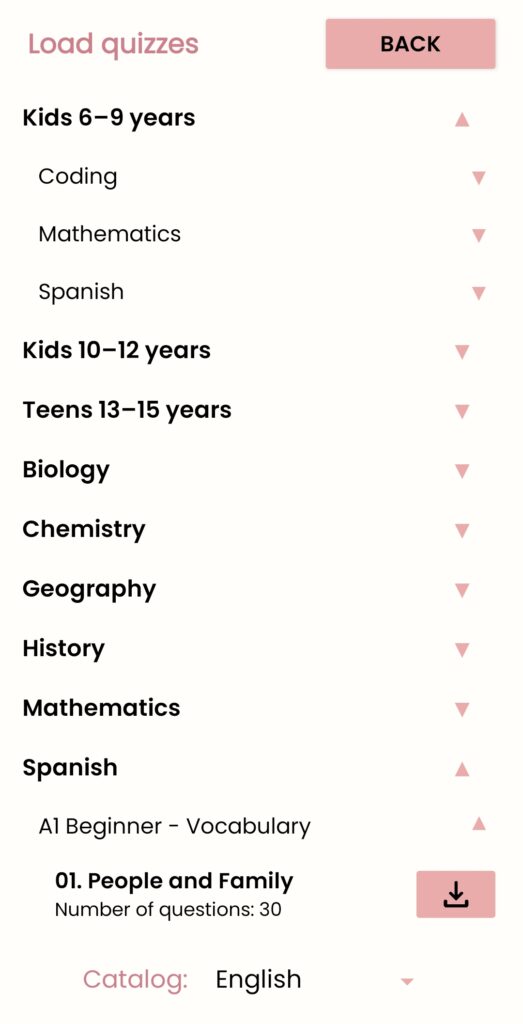Expand Coding subcategory arrow
Image resolution: width=523 pixels, height=1024 pixels.
pos(479,178)
